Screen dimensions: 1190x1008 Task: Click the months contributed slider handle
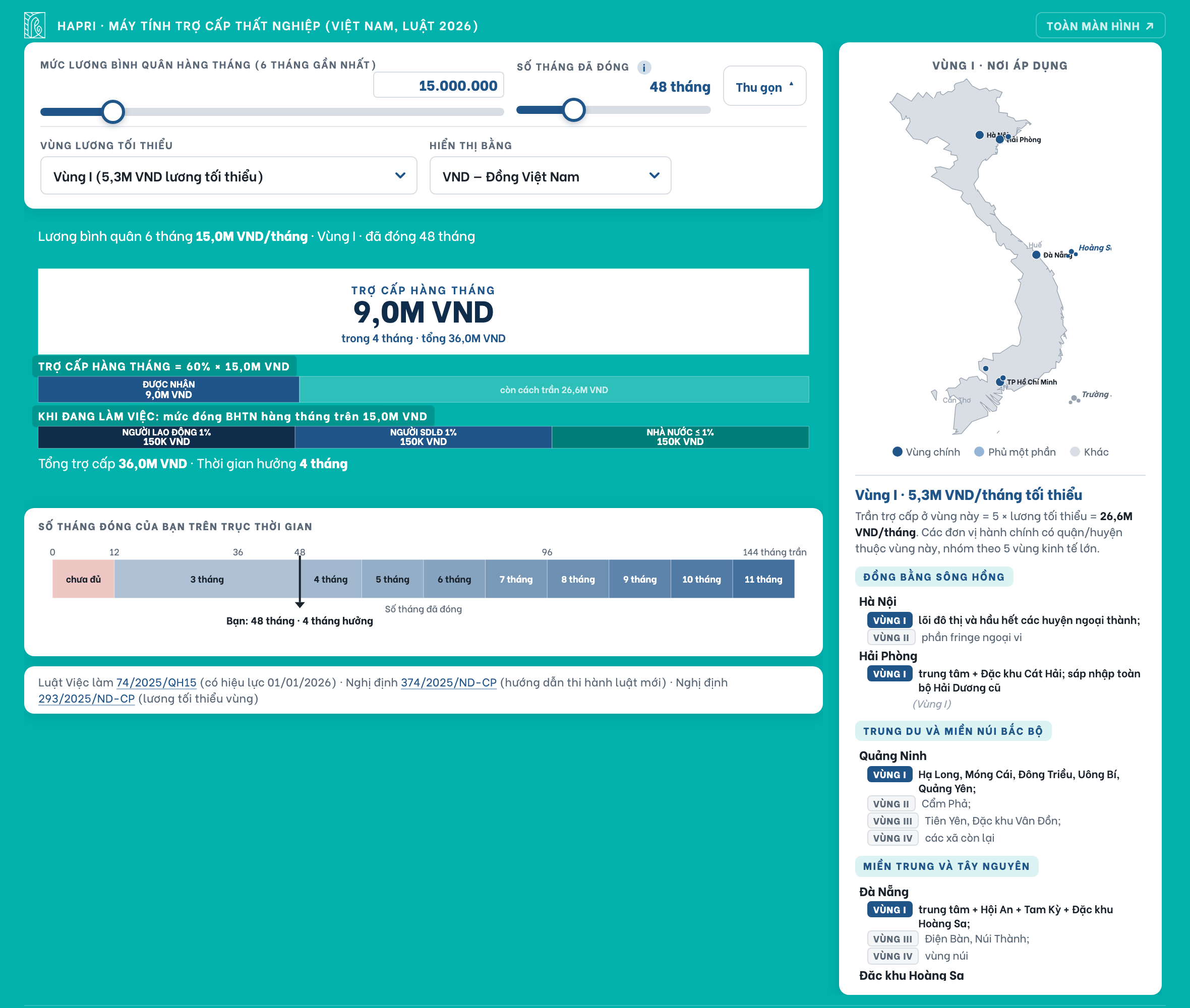click(573, 110)
